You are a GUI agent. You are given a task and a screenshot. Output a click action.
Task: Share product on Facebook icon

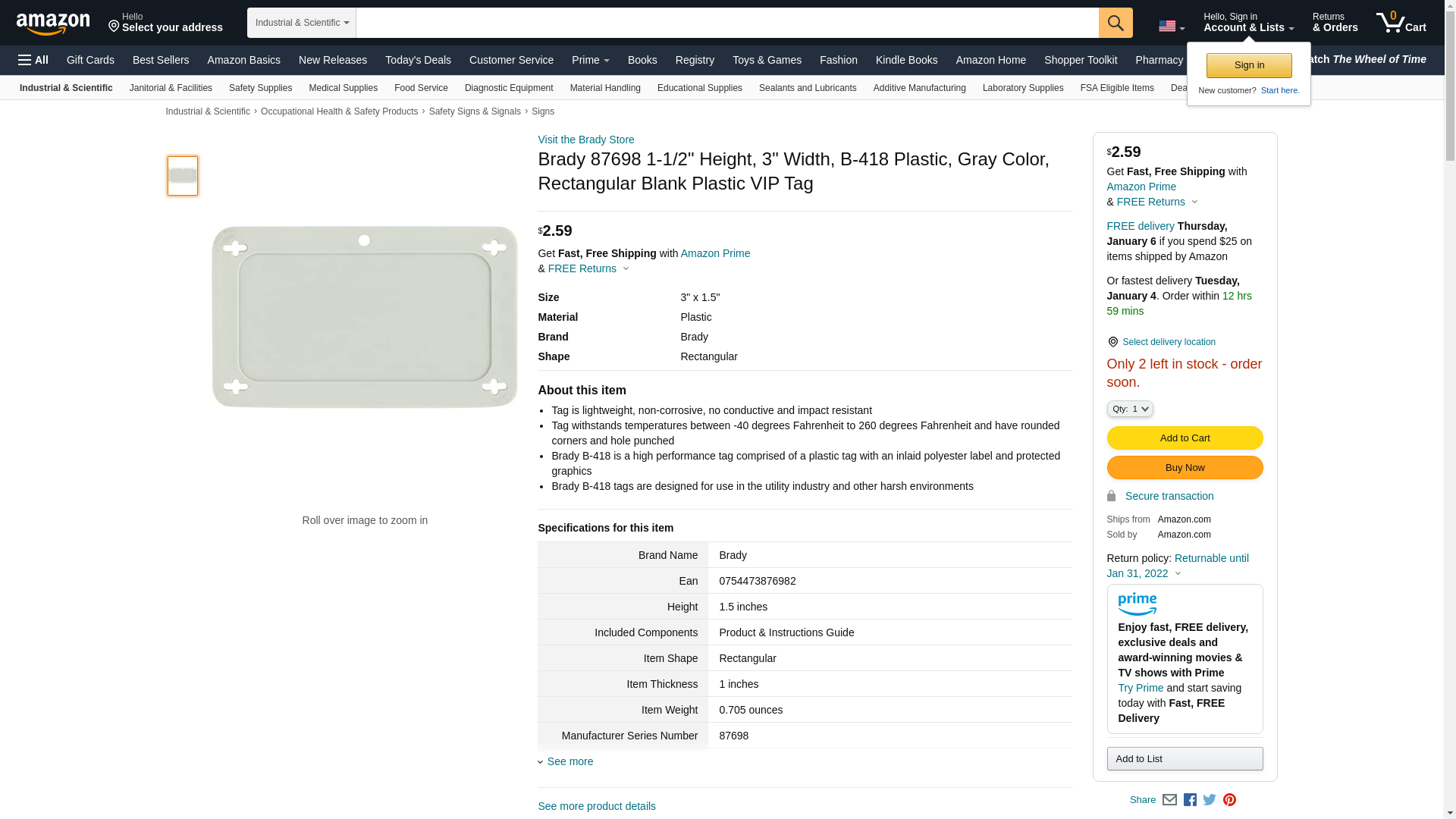1190,800
